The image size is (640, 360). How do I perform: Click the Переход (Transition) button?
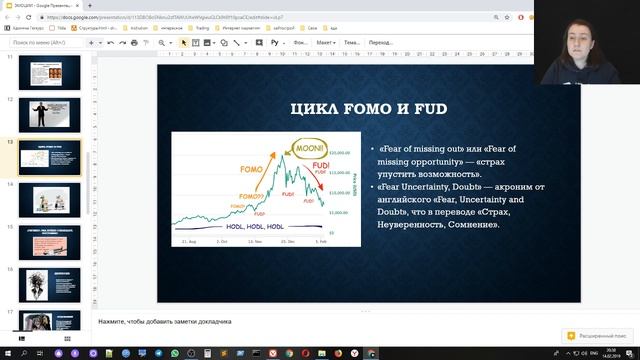[x=380, y=43]
